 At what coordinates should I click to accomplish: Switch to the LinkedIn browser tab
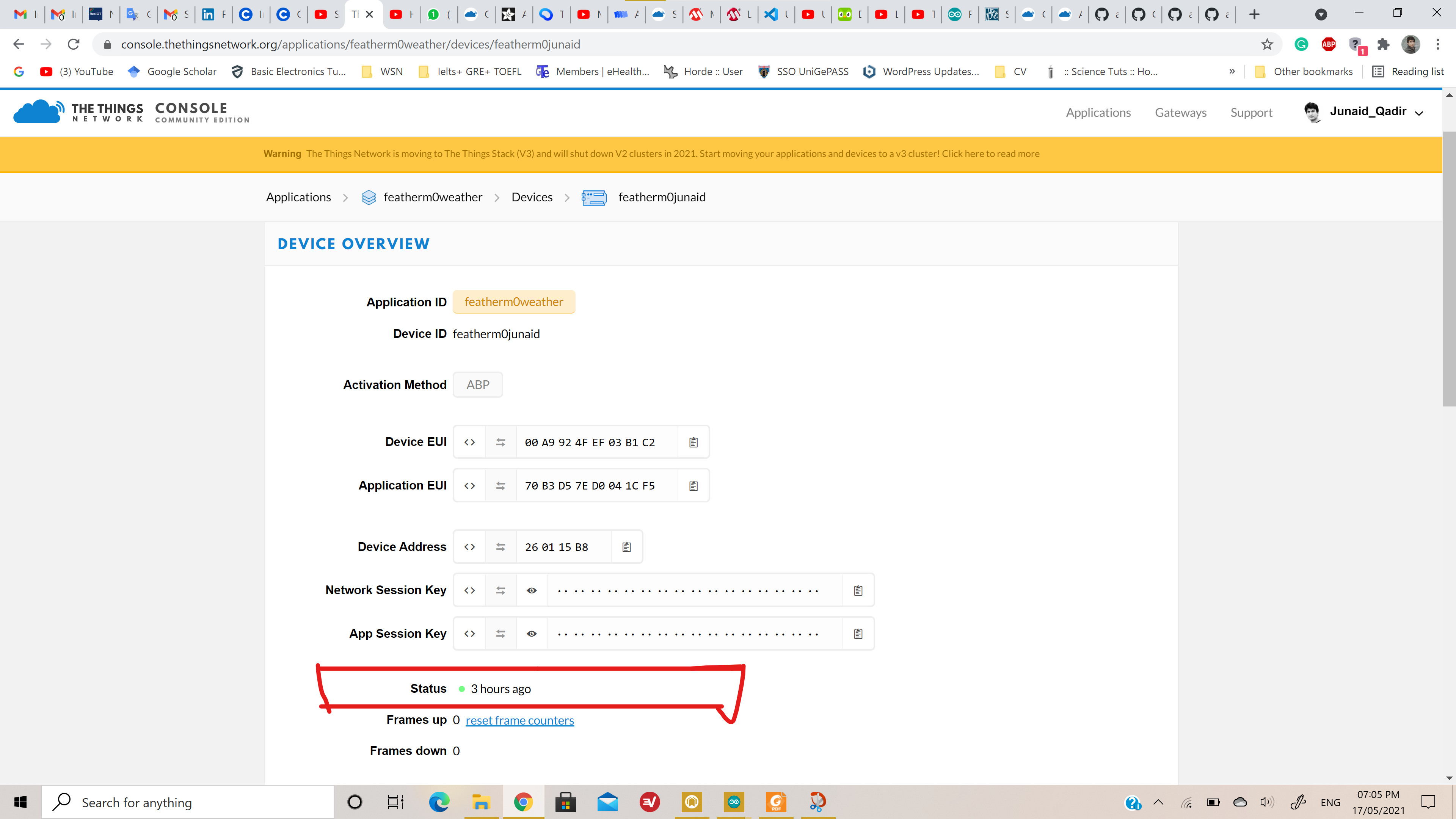213,15
